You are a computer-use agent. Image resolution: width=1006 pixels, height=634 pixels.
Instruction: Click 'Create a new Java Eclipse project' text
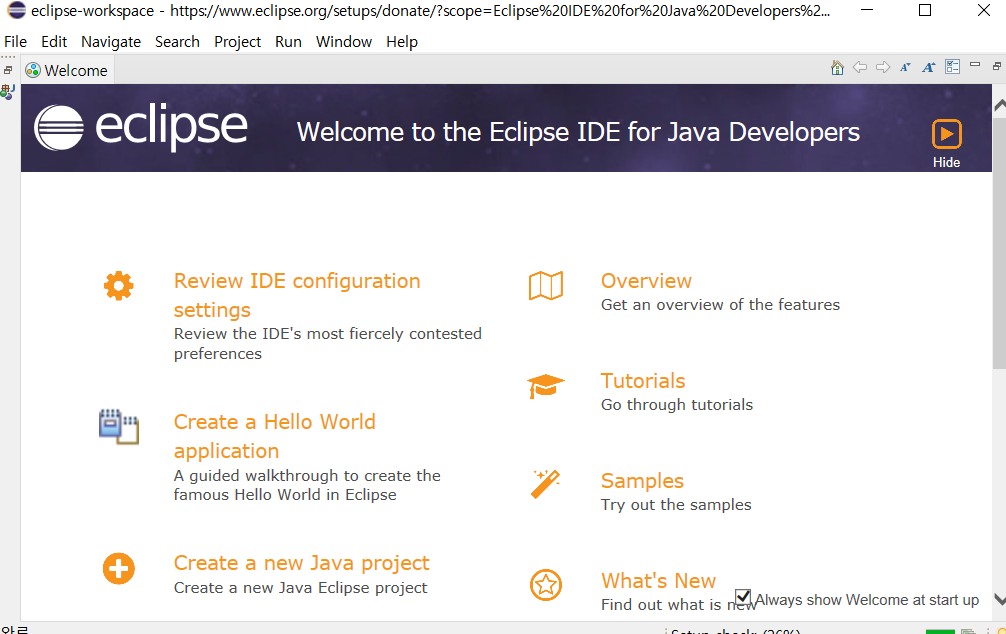coord(300,588)
